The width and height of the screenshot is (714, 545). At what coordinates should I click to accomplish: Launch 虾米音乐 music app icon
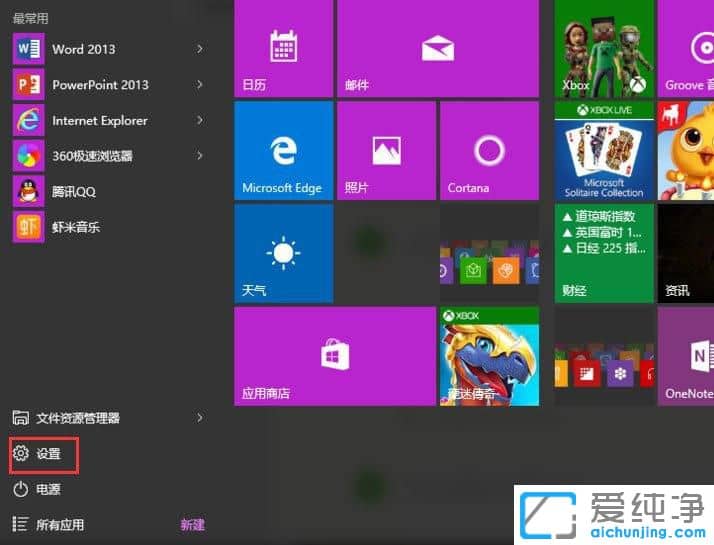28,227
